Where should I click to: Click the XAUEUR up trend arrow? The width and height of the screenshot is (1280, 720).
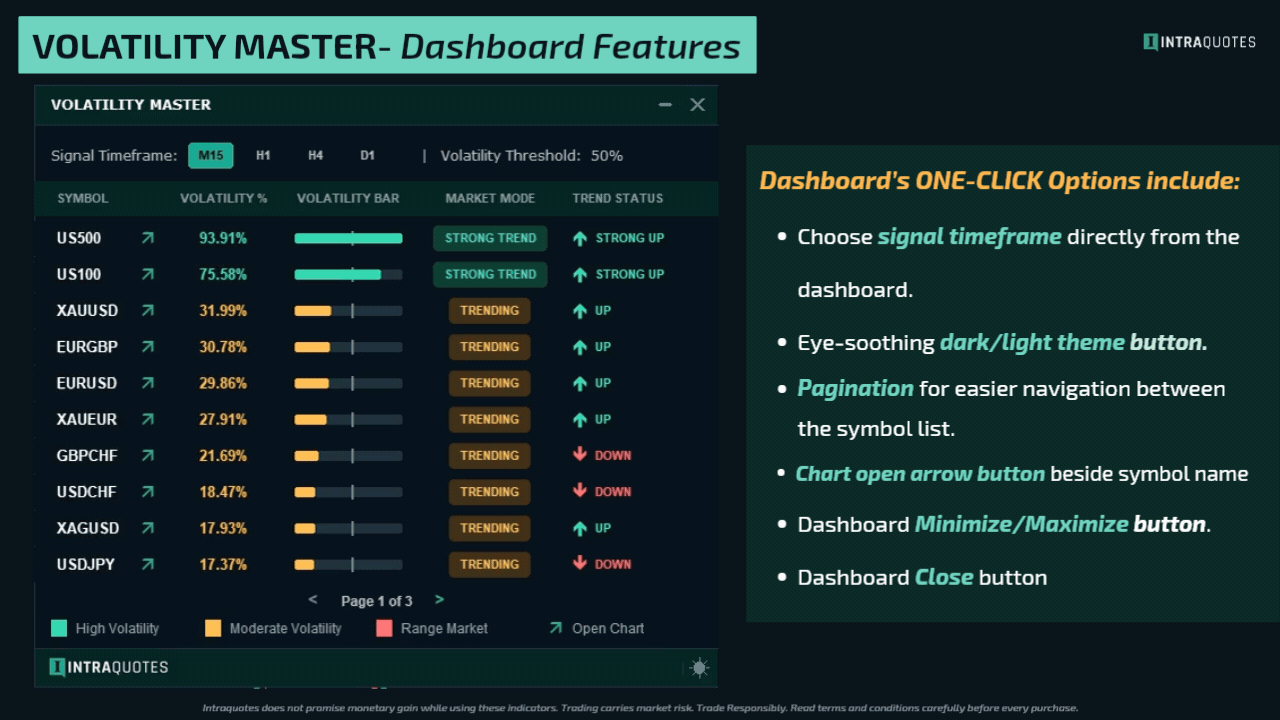[580, 419]
